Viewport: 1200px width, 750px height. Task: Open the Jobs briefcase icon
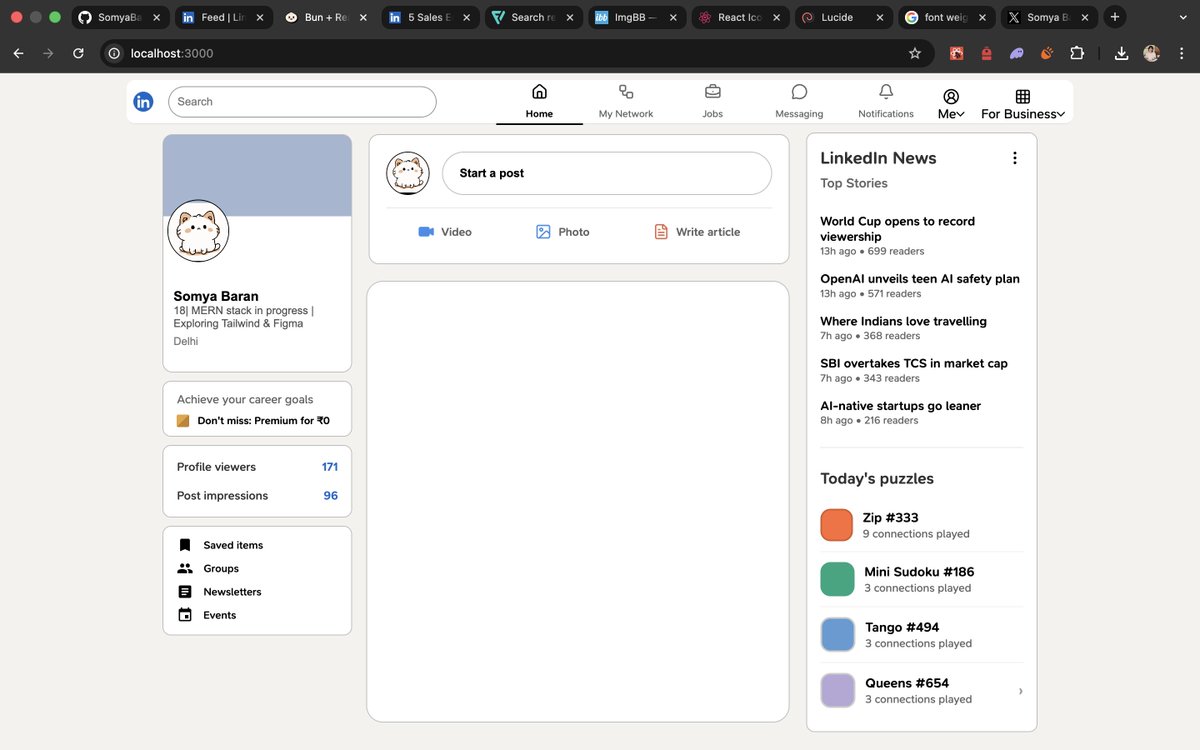pyautogui.click(x=712, y=92)
